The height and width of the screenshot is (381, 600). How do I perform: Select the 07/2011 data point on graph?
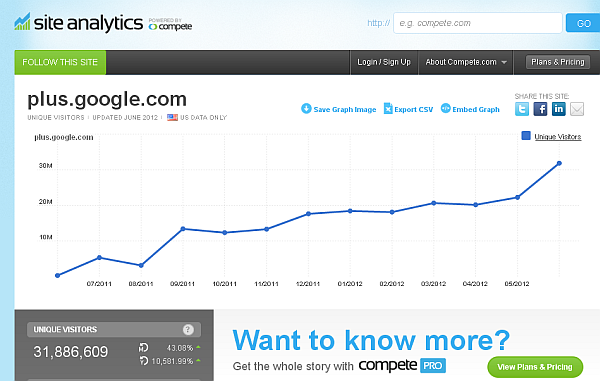pos(99,257)
